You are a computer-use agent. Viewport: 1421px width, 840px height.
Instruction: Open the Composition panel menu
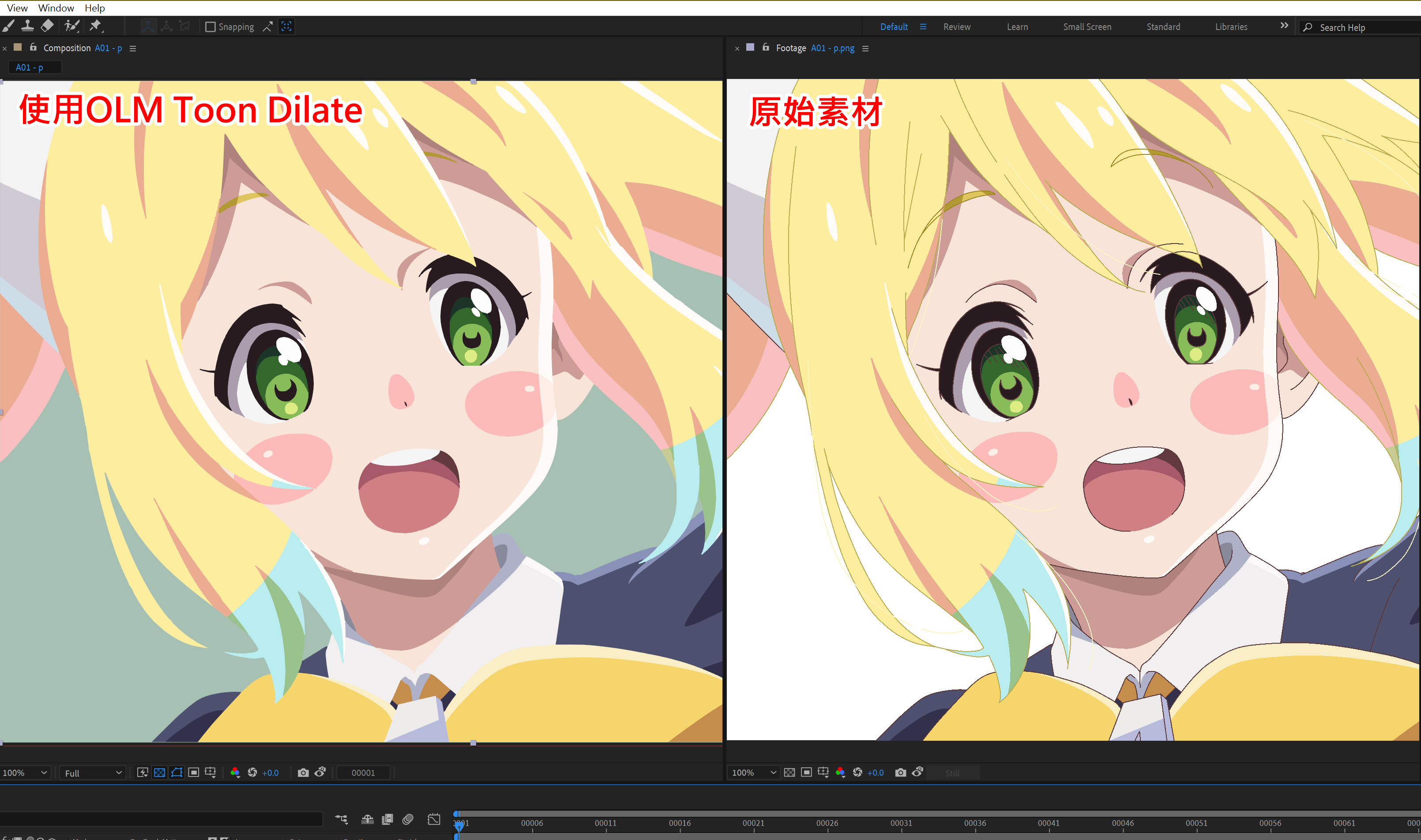pos(133,49)
